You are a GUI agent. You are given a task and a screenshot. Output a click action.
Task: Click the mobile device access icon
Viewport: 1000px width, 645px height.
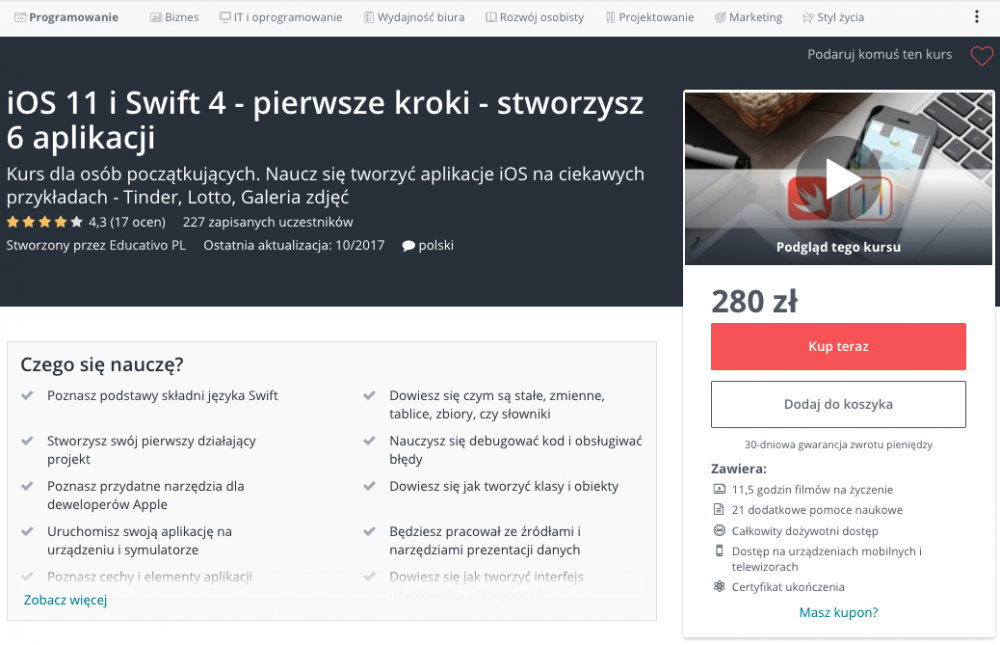coord(719,551)
